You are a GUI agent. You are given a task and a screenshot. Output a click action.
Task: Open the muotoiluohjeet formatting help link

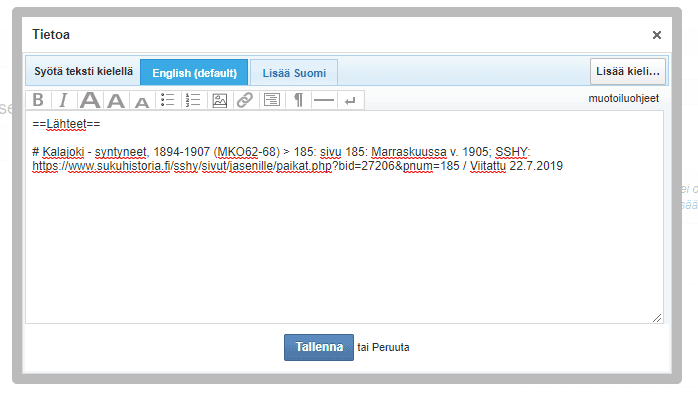623,98
